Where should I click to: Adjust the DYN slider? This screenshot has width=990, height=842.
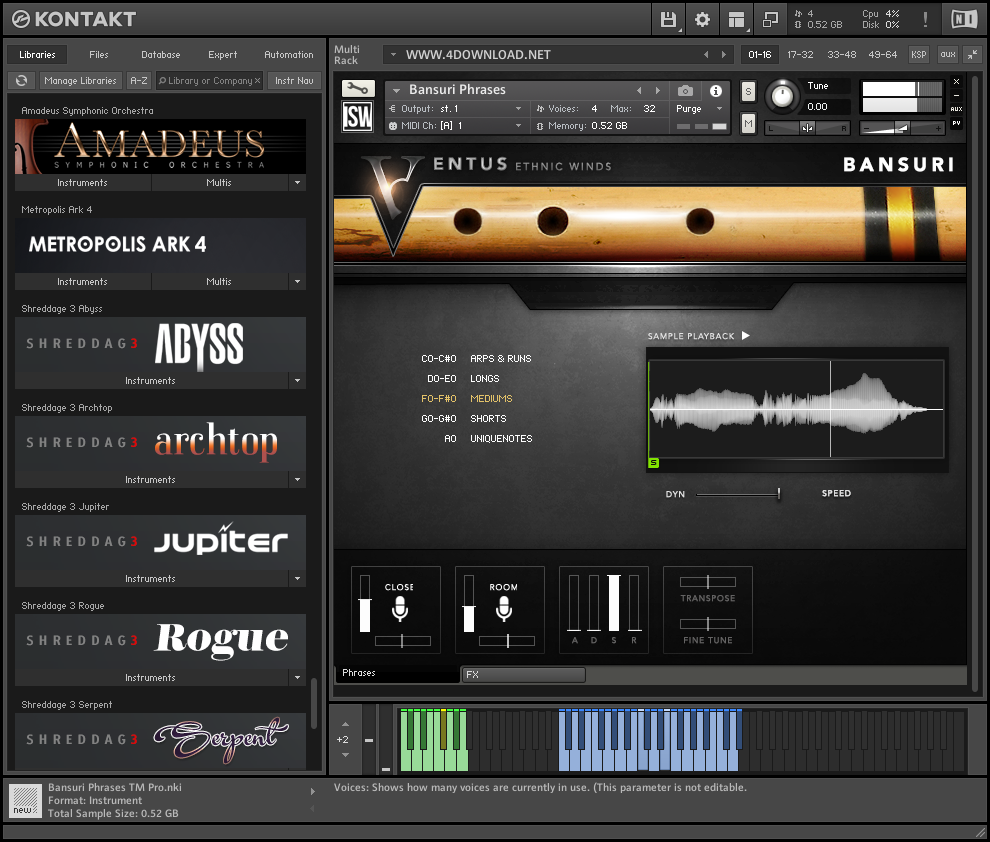tap(737, 494)
